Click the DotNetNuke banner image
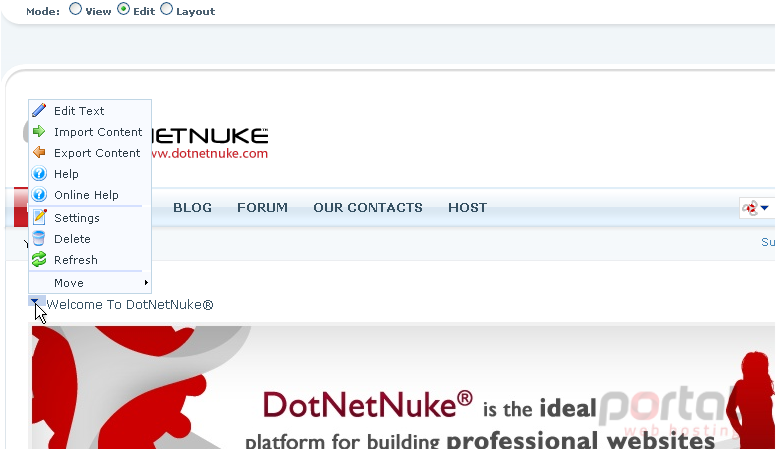Screen dimensions: 776x450 pos(403,387)
